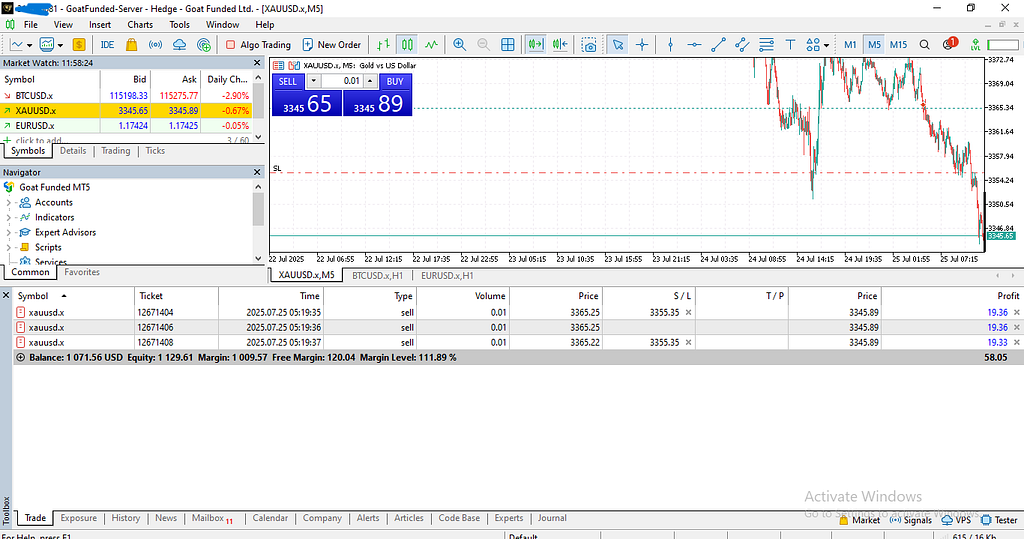Close position 12671406 with its X
This screenshot has height=539, width=1024.
pyautogui.click(x=1017, y=327)
